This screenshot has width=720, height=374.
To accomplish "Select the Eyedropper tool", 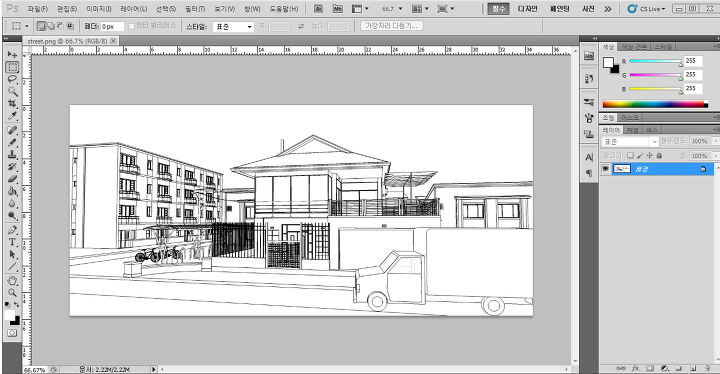I will click(x=12, y=116).
